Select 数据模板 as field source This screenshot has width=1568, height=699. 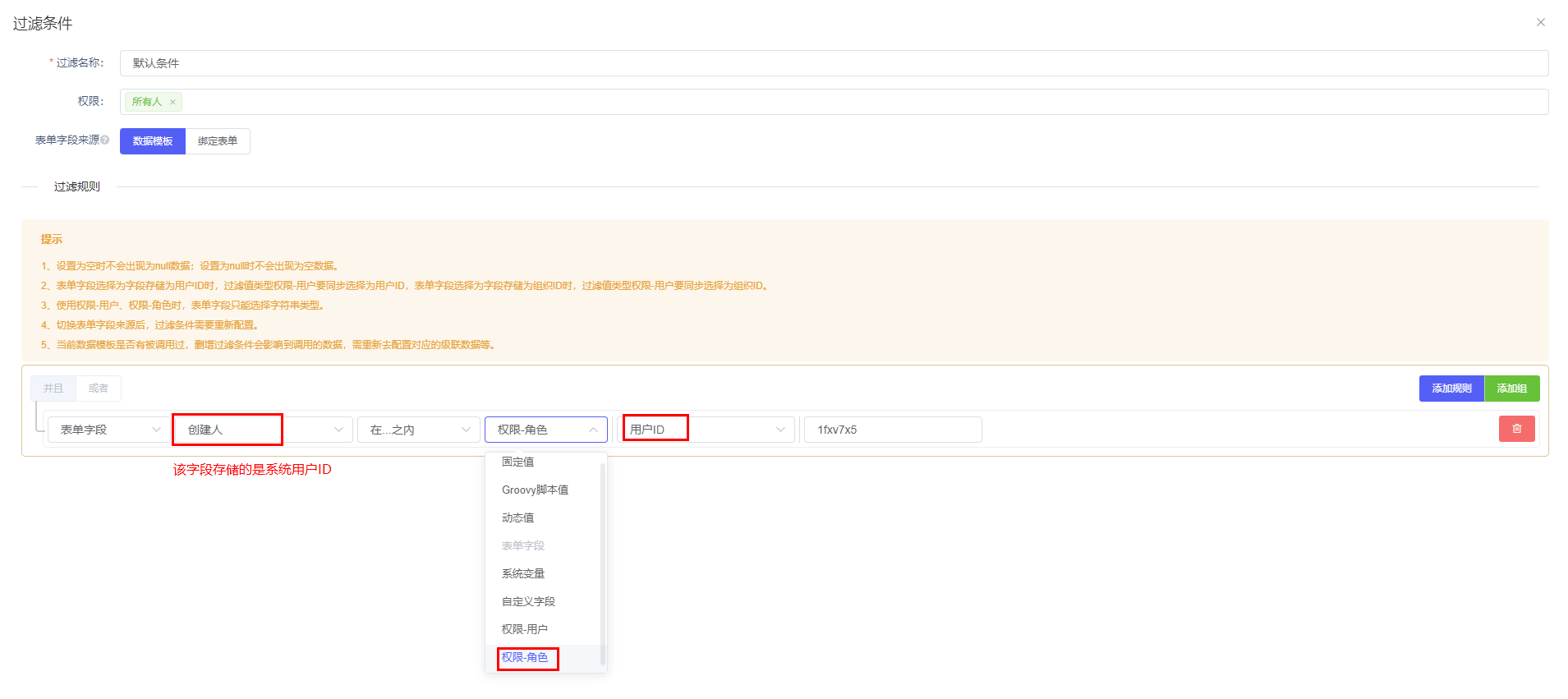pyautogui.click(x=153, y=141)
